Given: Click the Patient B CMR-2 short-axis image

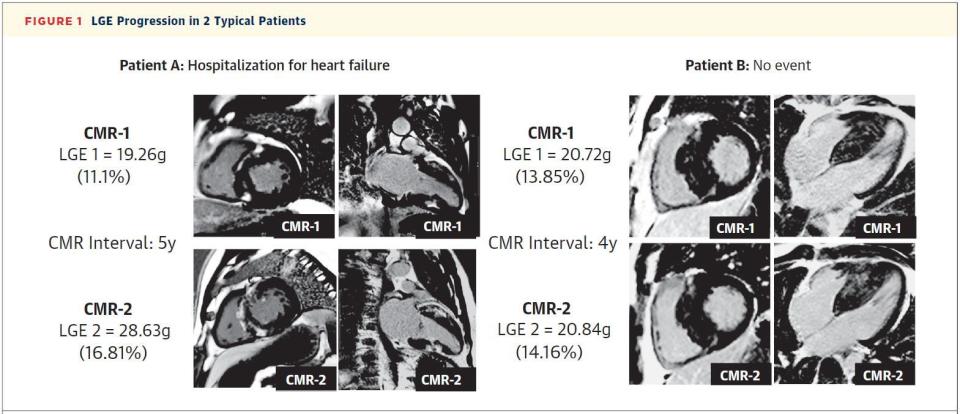Looking at the screenshot, I should click(x=699, y=314).
